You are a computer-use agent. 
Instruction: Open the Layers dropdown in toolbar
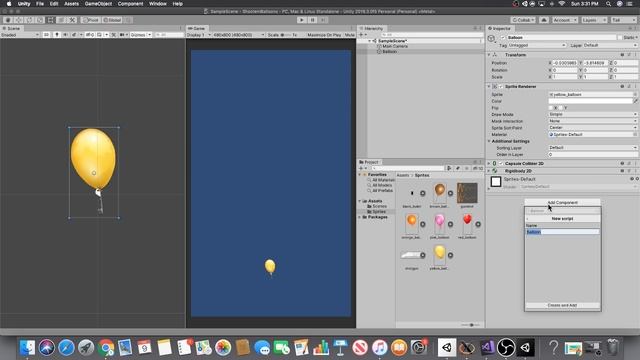[x=594, y=20]
